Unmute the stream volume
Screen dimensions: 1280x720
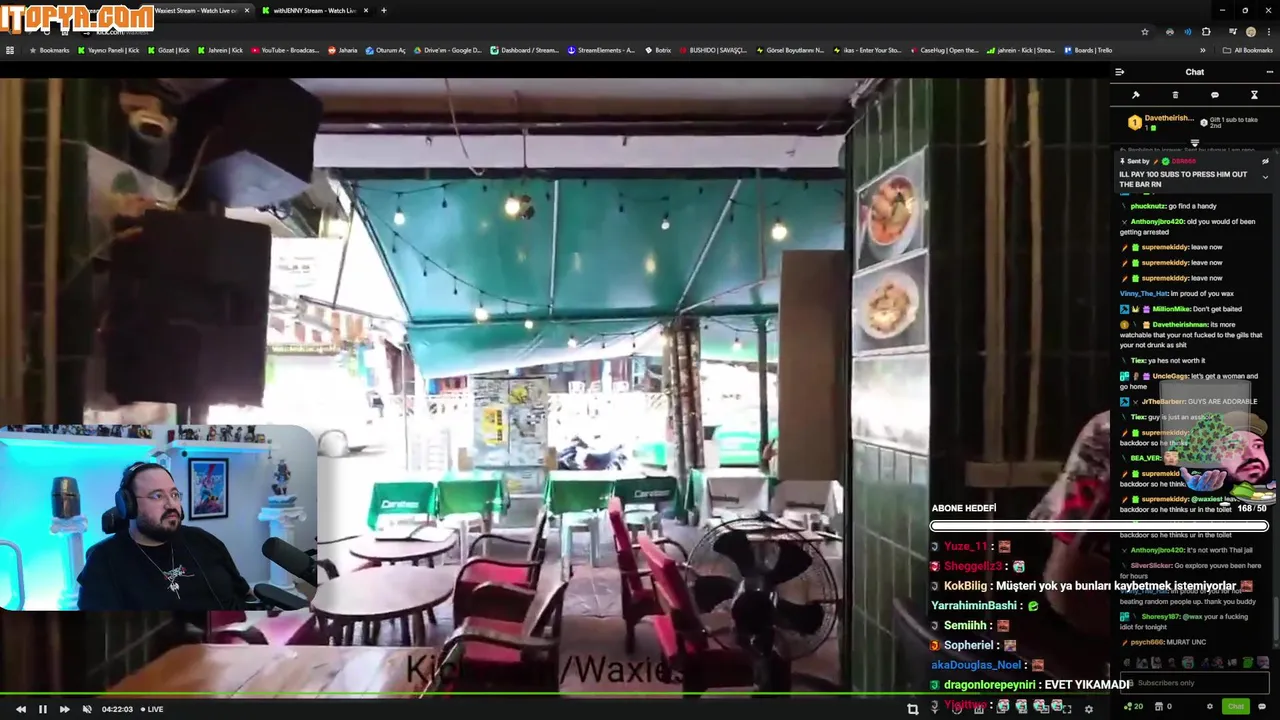click(x=87, y=709)
